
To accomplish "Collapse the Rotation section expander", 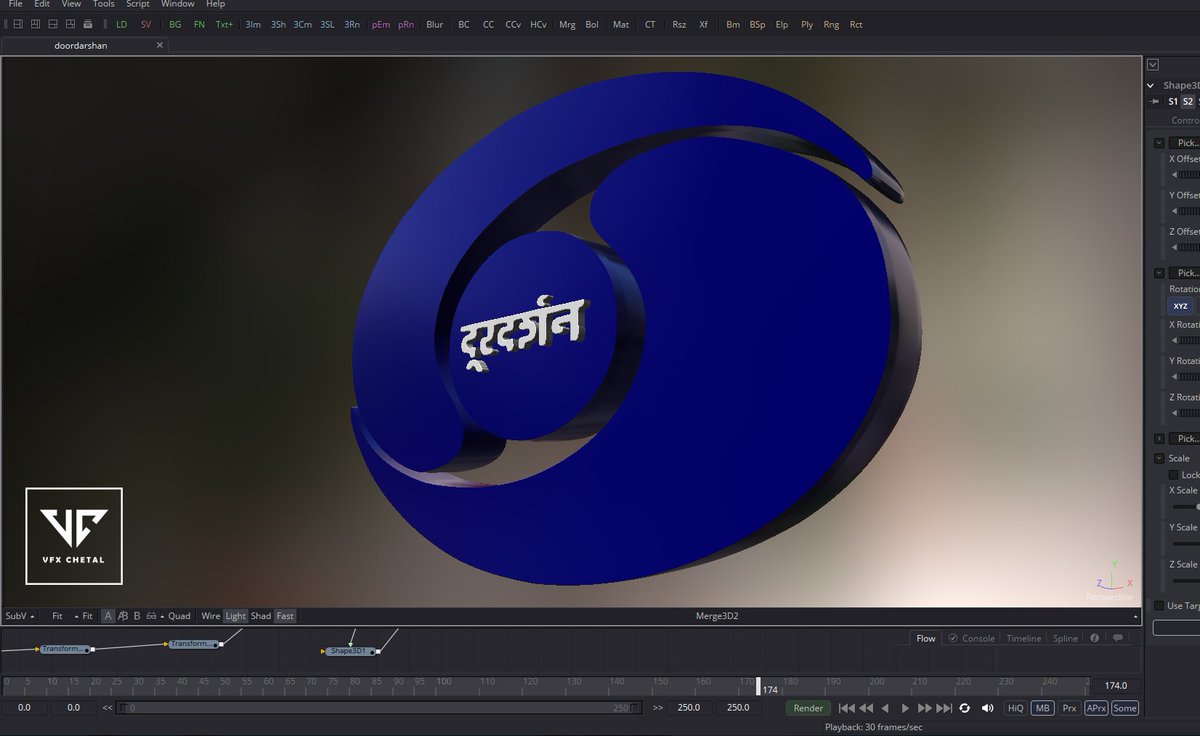I will click(x=1160, y=273).
